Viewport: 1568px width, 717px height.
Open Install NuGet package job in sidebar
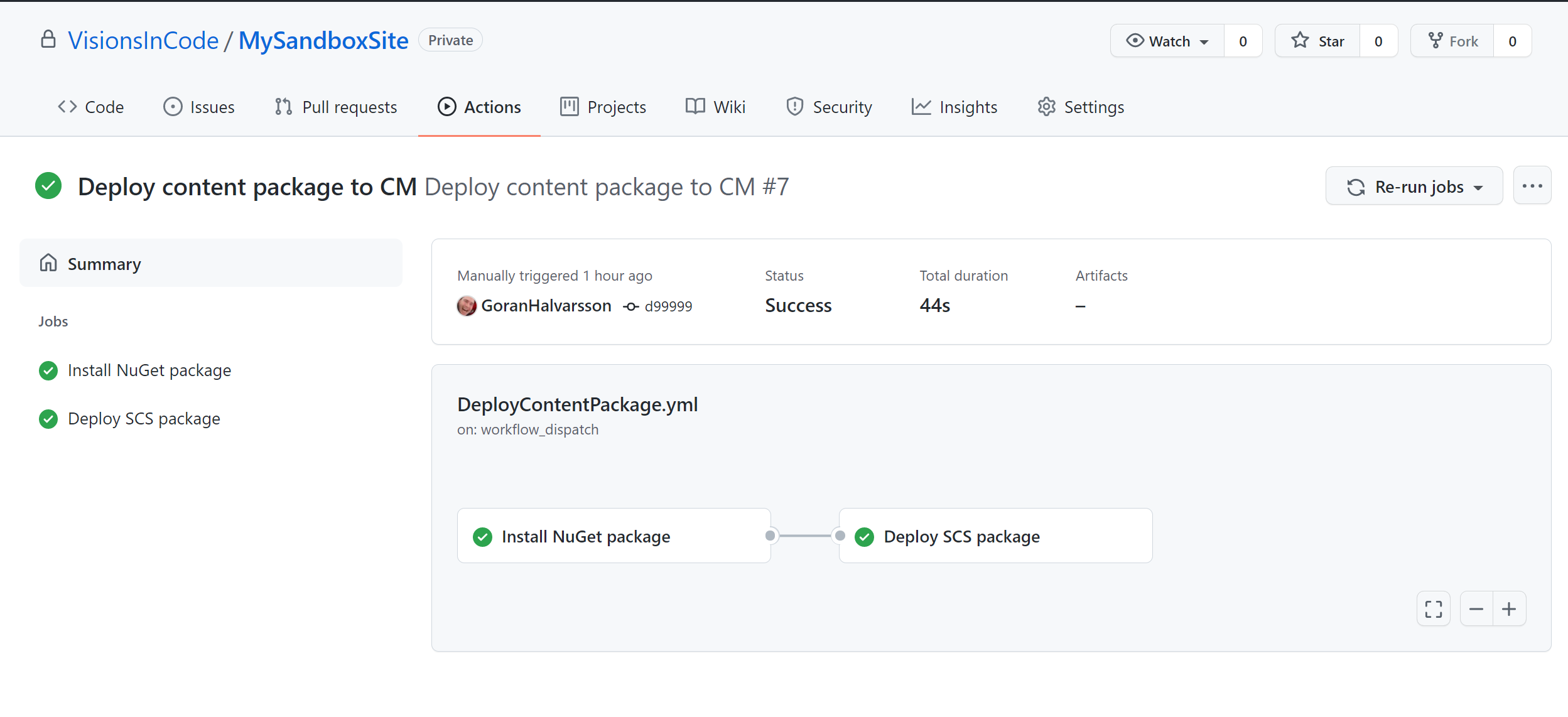pos(149,370)
